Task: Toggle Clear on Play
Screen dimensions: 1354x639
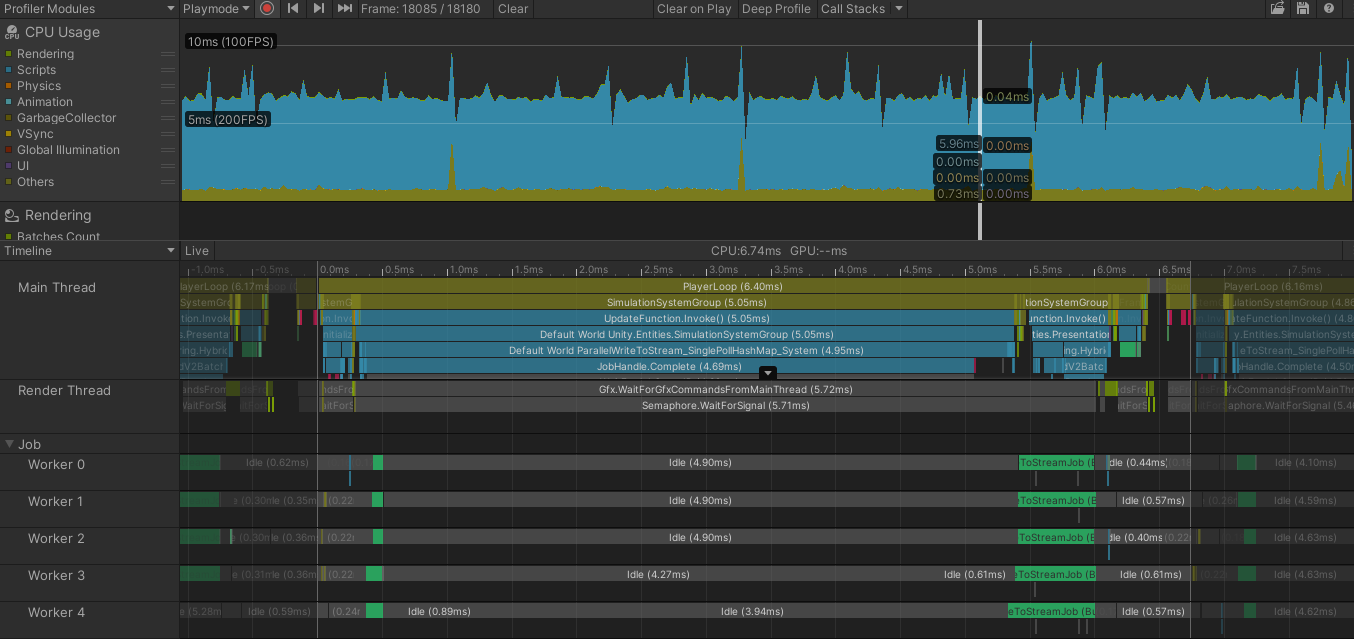Action: pyautogui.click(x=694, y=8)
